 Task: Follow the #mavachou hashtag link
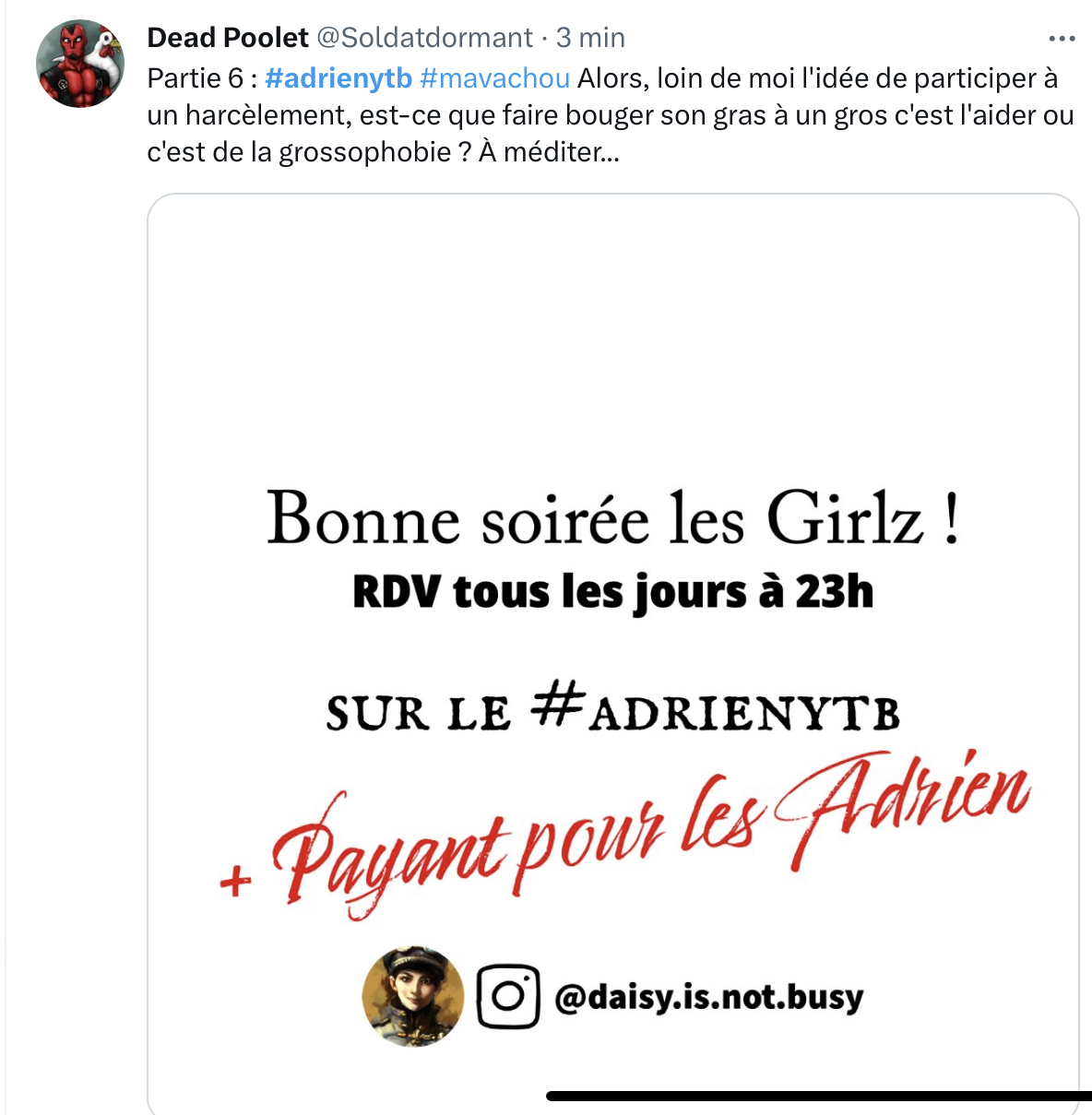[494, 78]
